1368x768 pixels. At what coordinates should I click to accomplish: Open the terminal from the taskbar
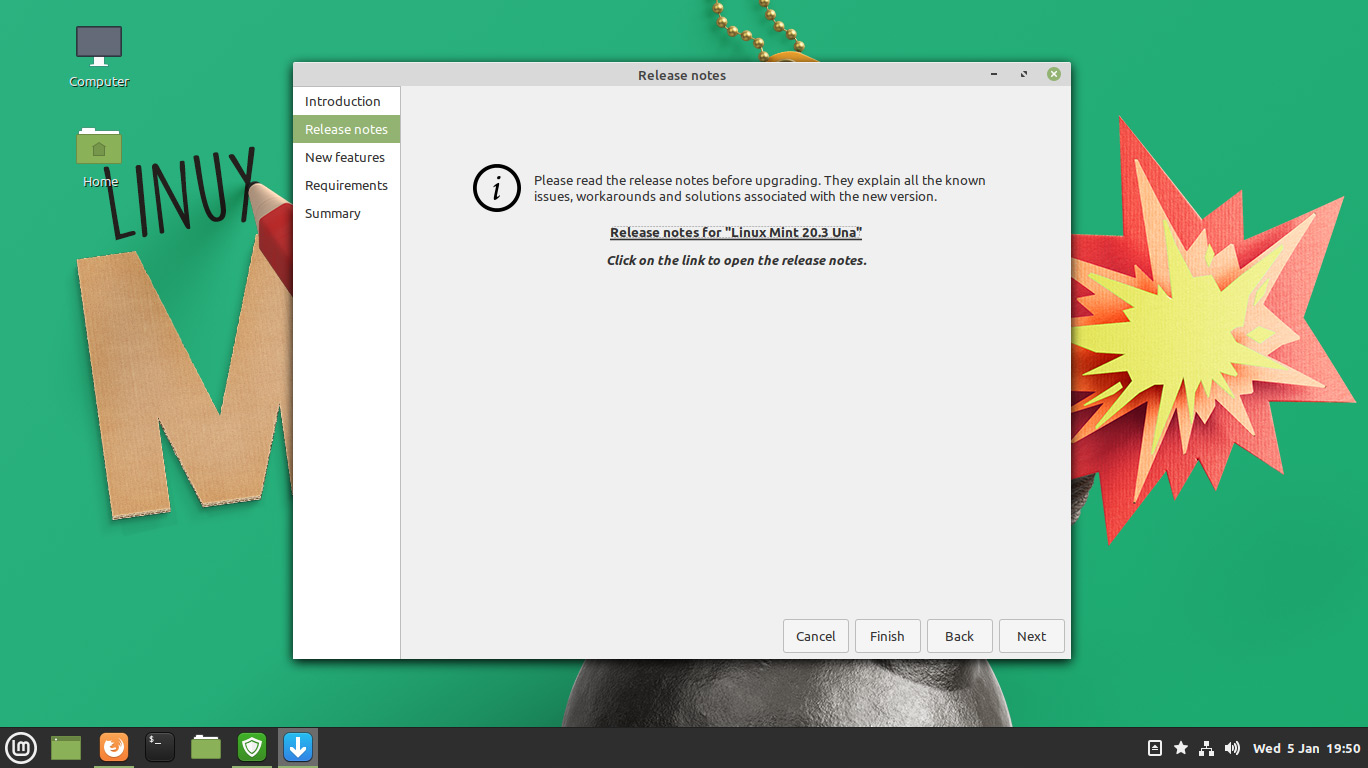tap(159, 747)
